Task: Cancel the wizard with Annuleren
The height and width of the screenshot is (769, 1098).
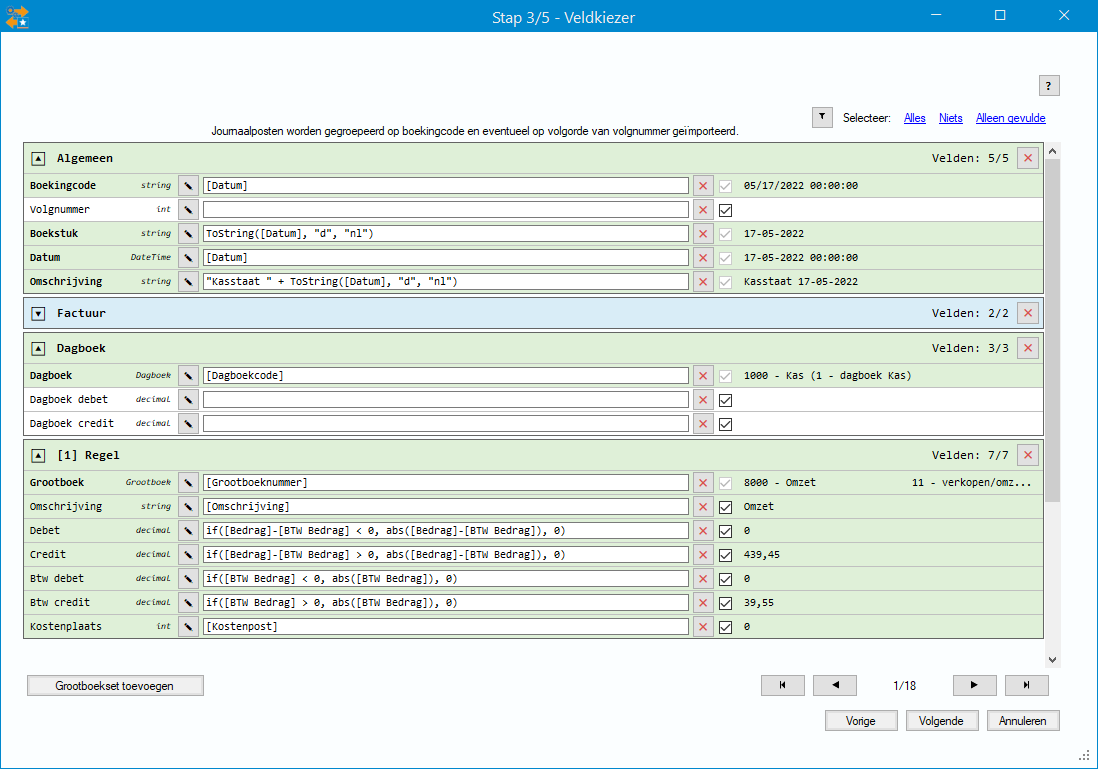Action: pos(1022,721)
